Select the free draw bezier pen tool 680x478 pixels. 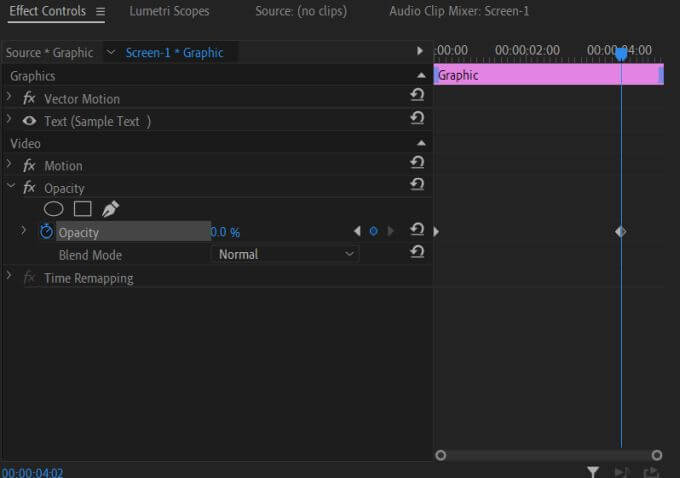click(110, 209)
